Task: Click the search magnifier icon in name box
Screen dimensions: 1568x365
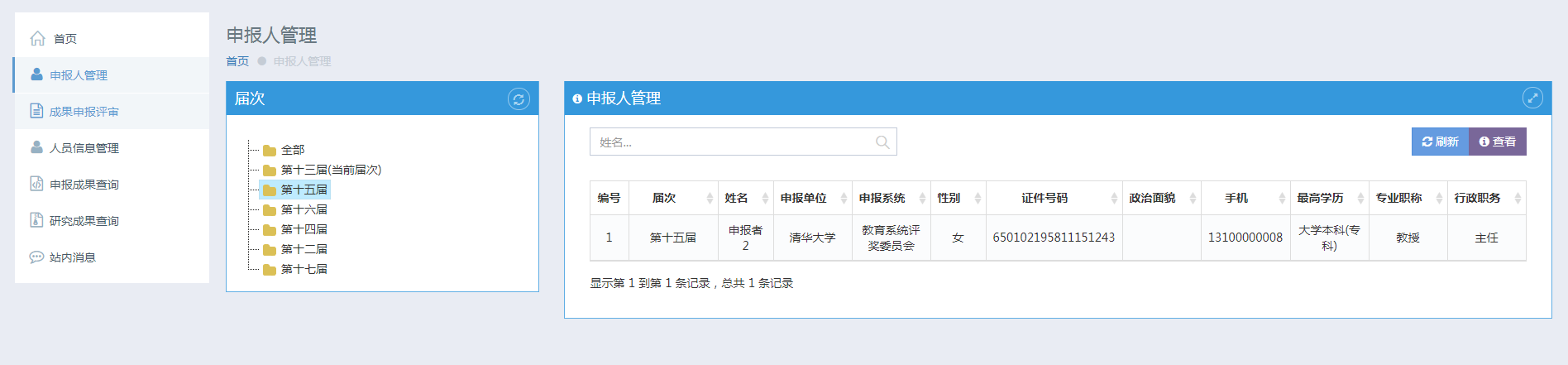Action: click(x=882, y=142)
